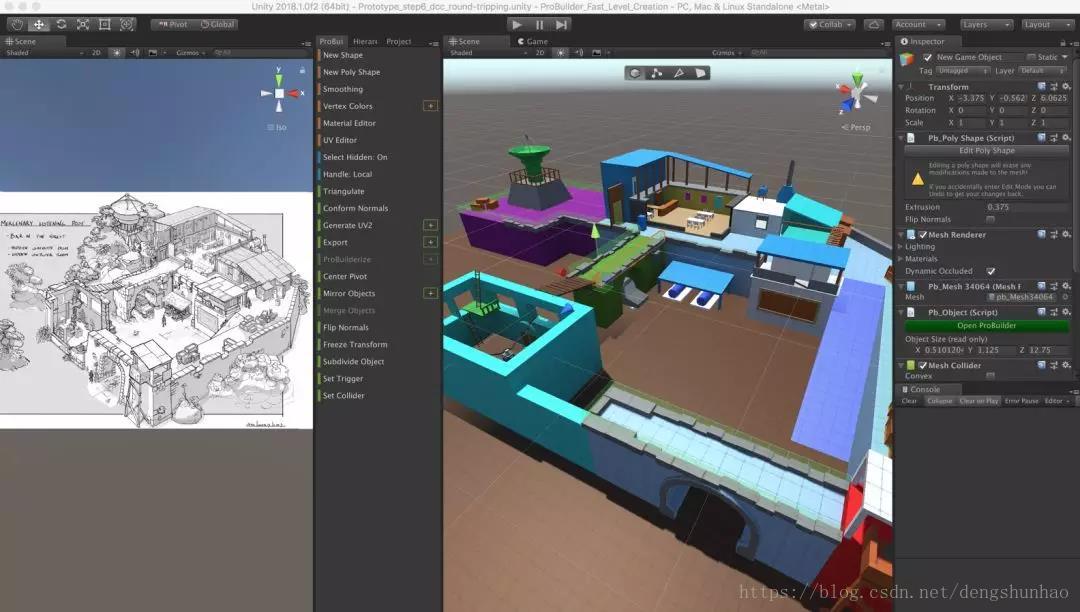Toggle Pivot handle position button

click(173, 25)
